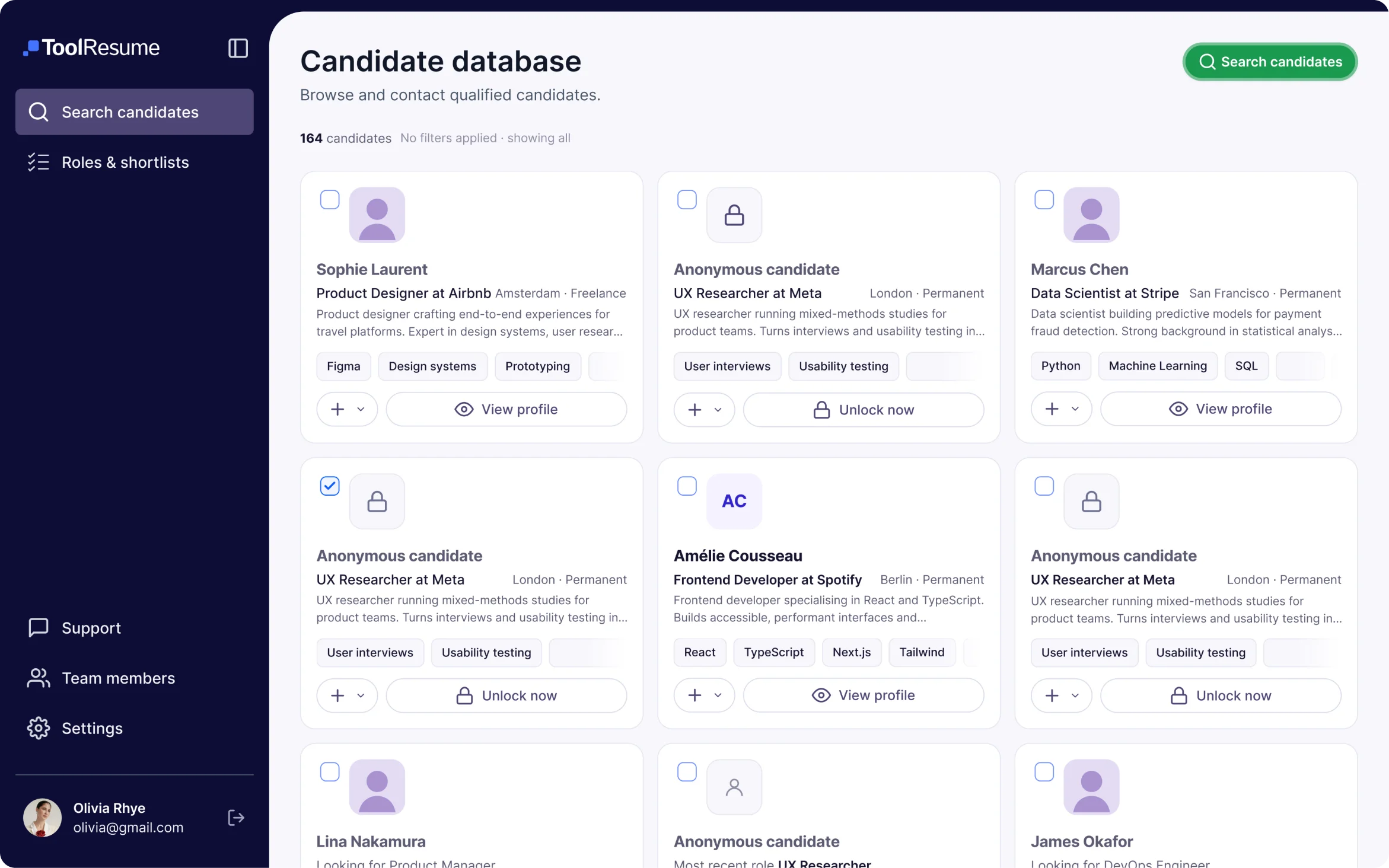Open Search candidates in the sidebar

134,112
